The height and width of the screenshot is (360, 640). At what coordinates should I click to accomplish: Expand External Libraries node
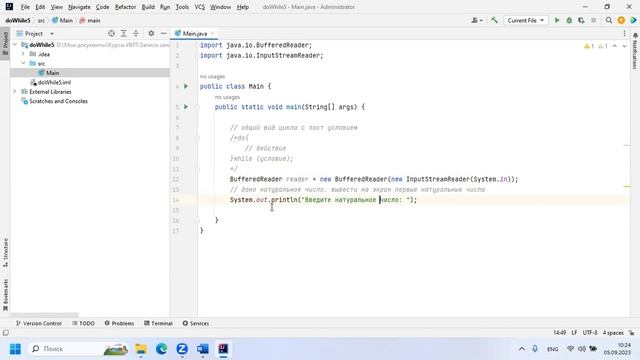(x=15, y=91)
